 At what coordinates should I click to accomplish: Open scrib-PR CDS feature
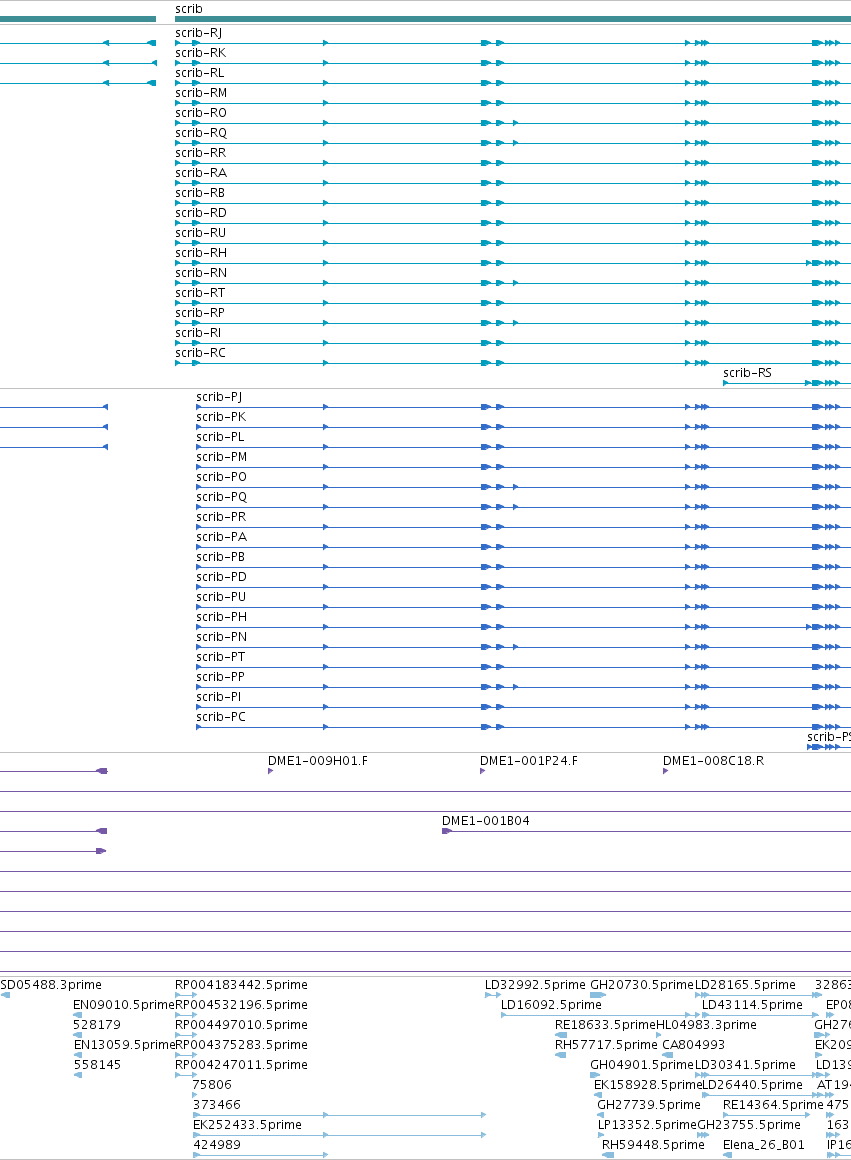(221, 516)
